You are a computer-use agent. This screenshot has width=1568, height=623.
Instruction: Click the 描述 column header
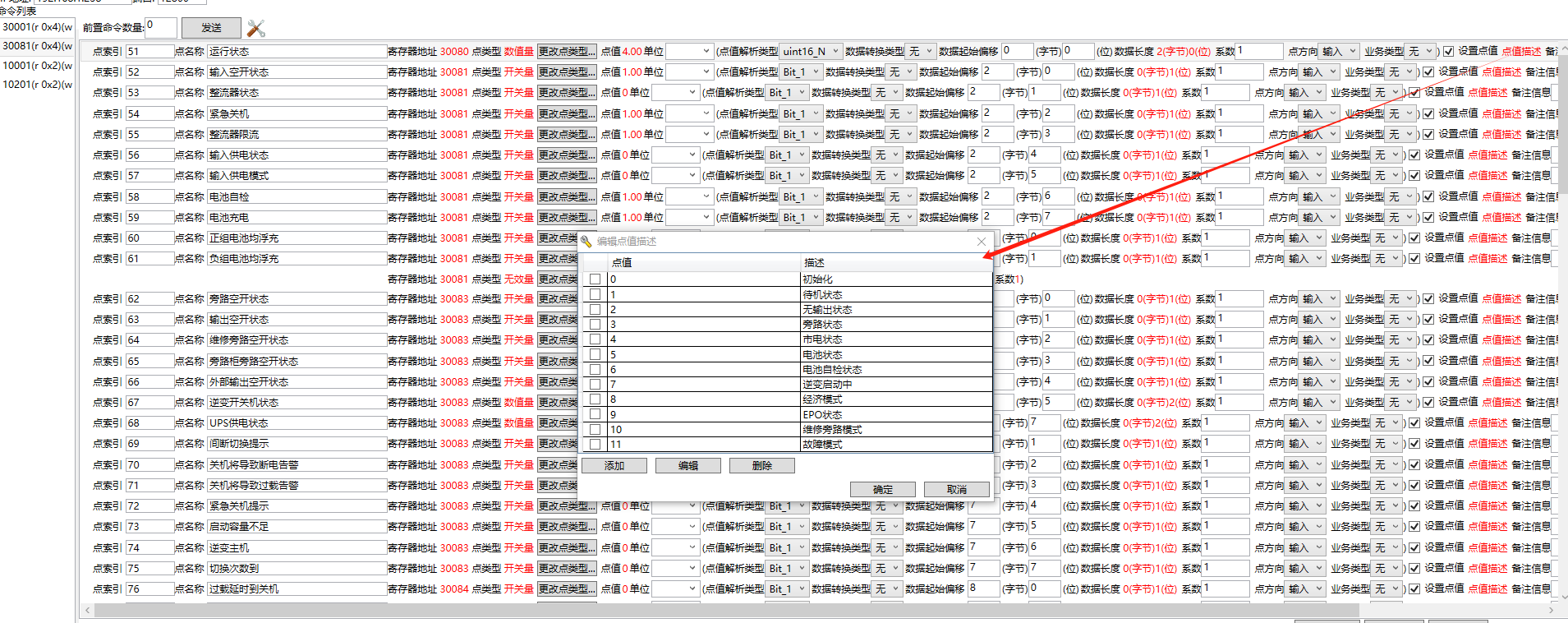[896, 263]
